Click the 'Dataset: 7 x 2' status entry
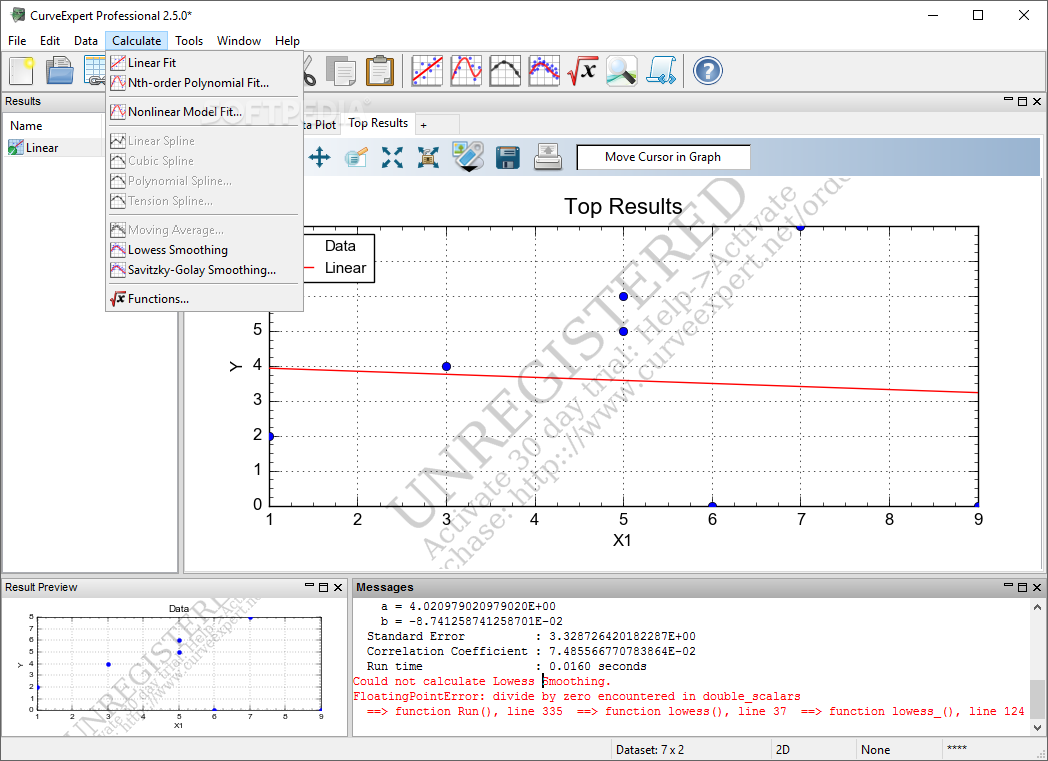This screenshot has width=1048, height=761. pyautogui.click(x=650, y=750)
